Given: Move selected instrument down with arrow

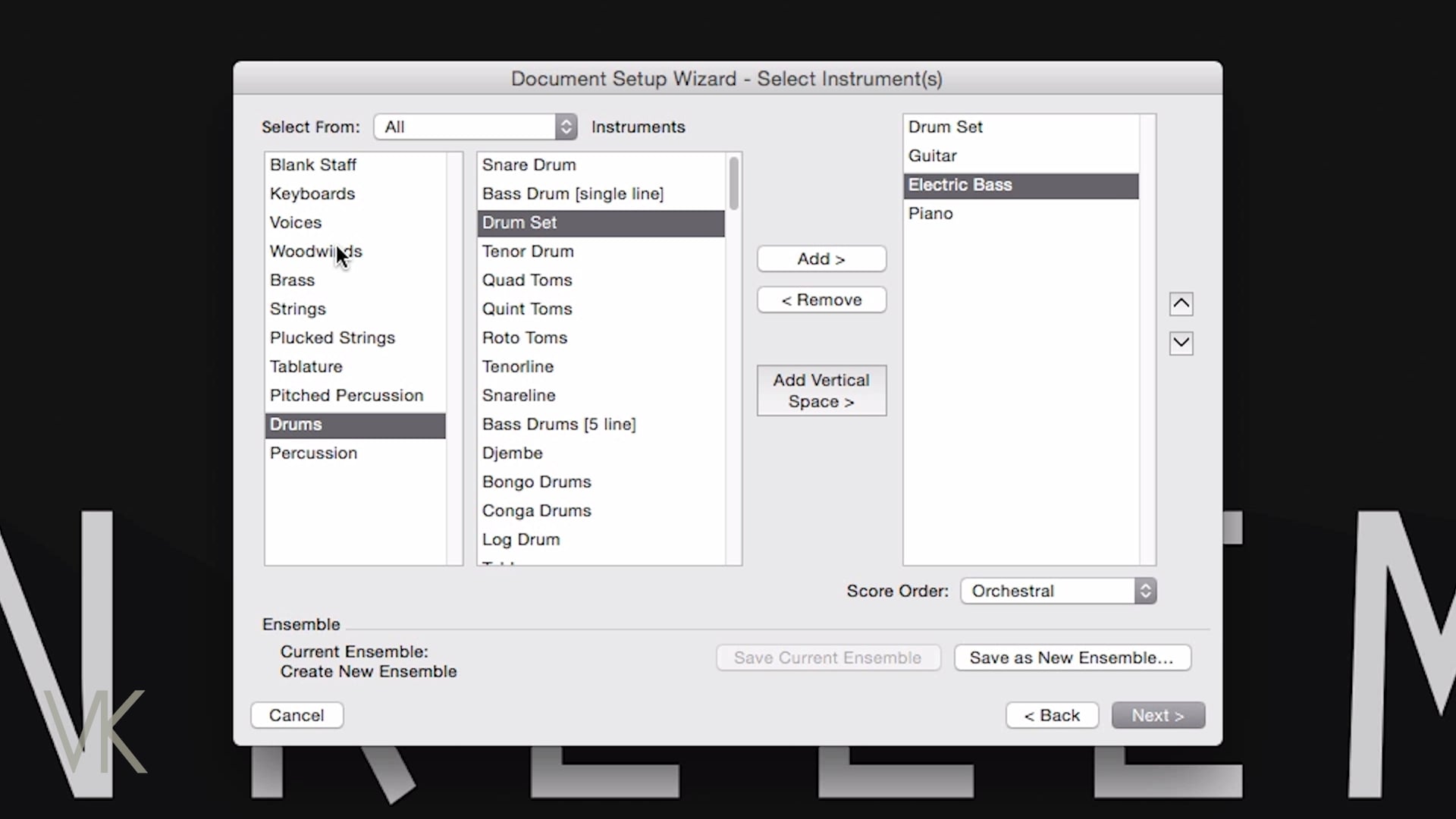Looking at the screenshot, I should click(x=1181, y=344).
